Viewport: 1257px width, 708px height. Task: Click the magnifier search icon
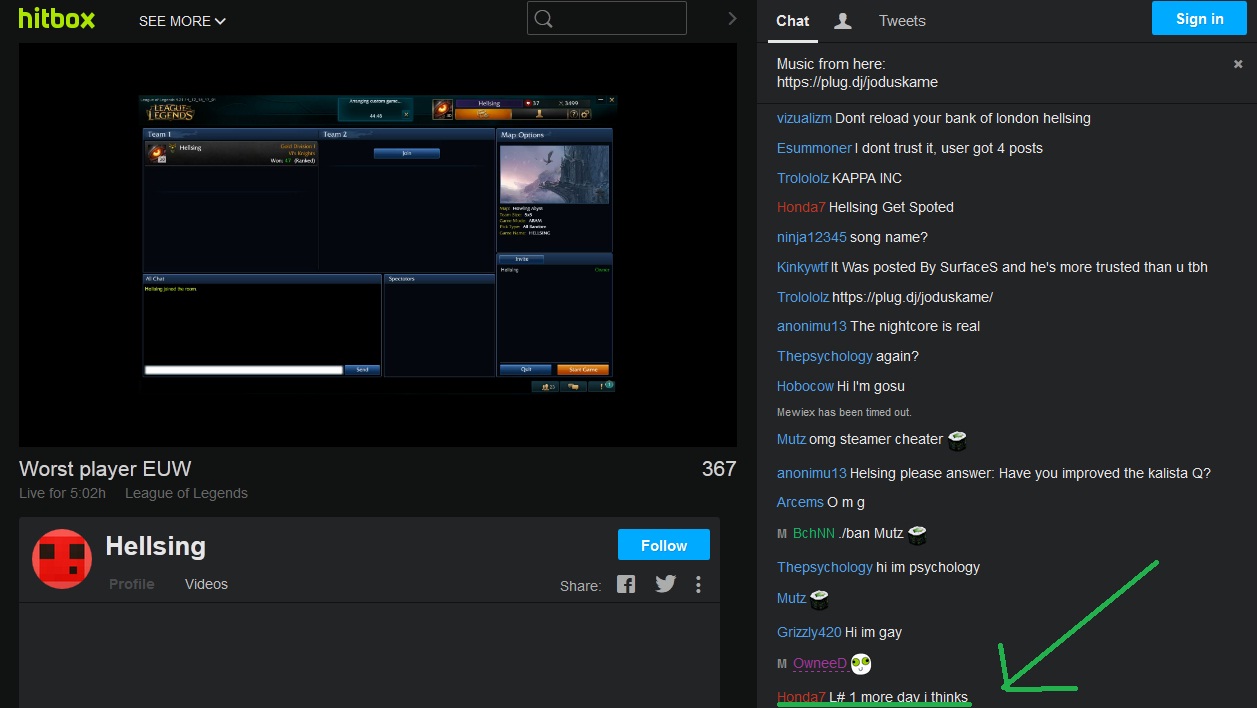(x=544, y=19)
